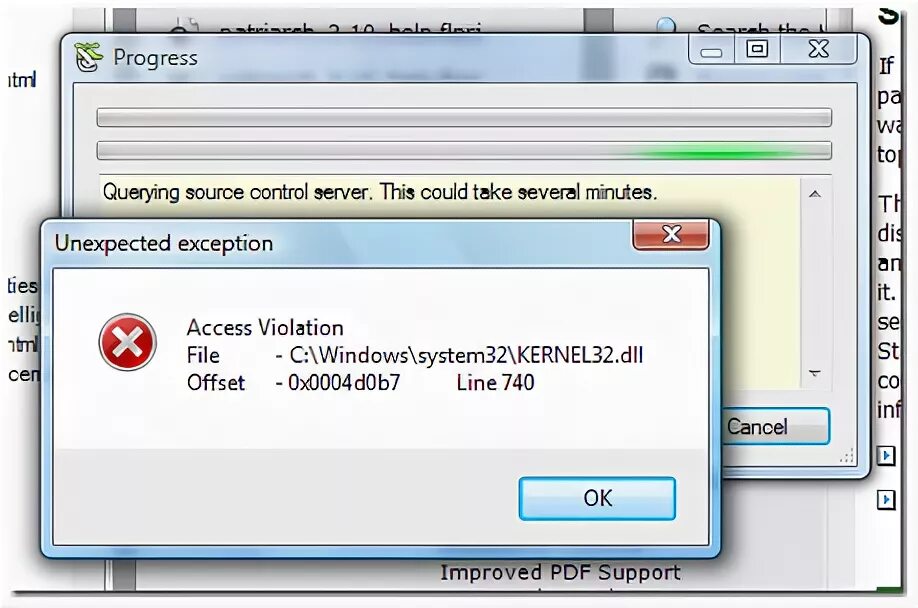Click OK in the Unexpected exception dialog
Image resolution: width=918 pixels, height=608 pixels.
tap(597, 499)
